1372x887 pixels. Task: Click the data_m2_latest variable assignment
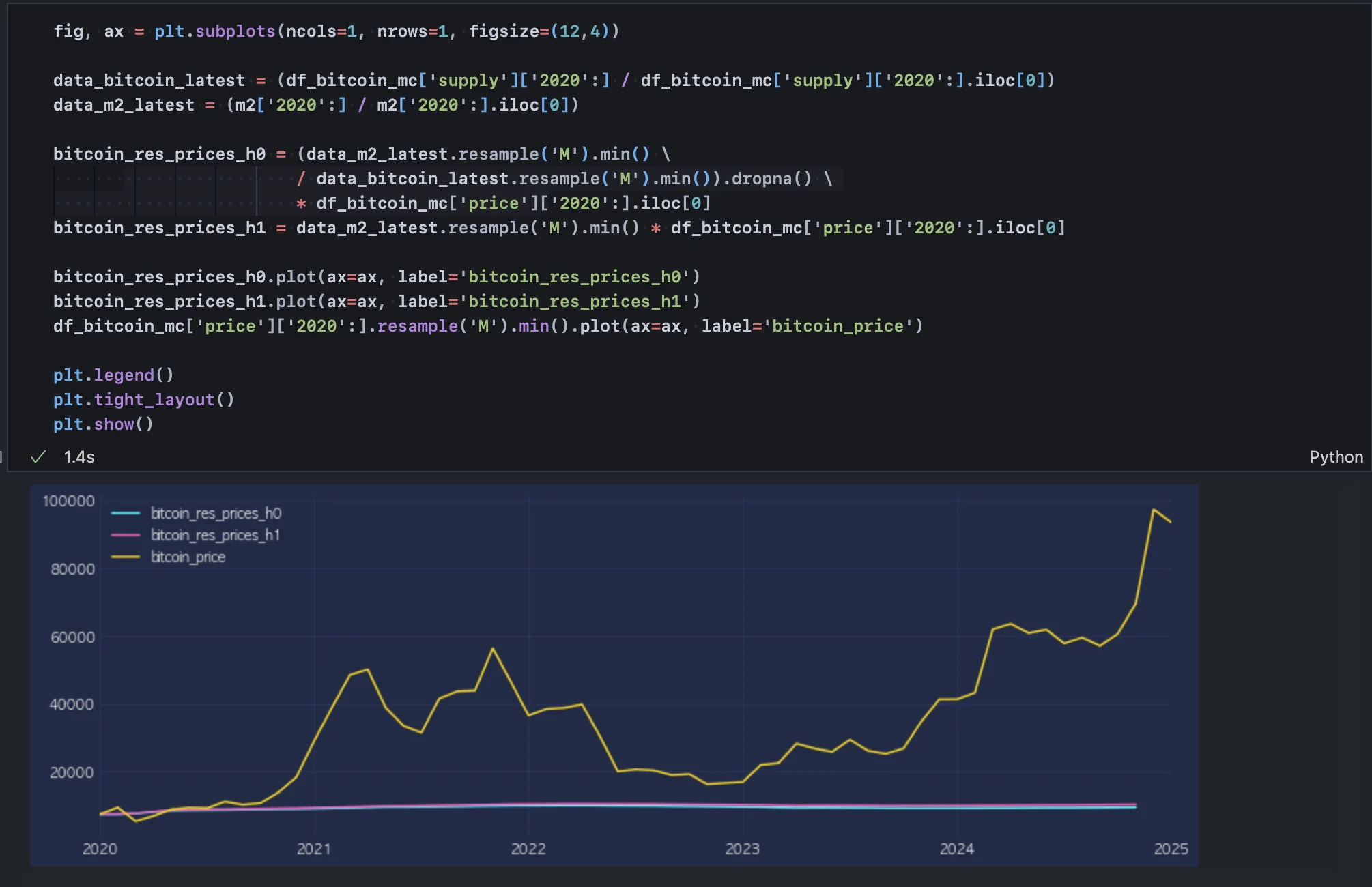124,105
